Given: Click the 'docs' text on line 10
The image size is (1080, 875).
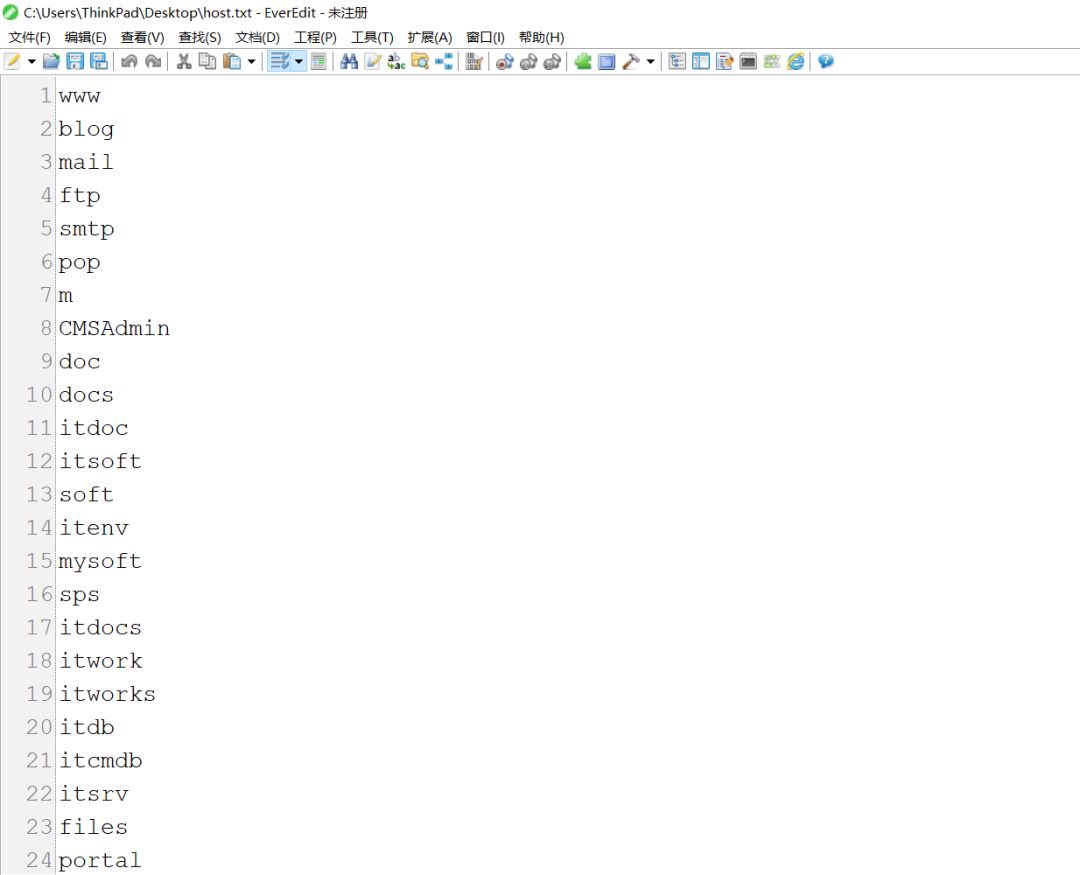Looking at the screenshot, I should [86, 395].
